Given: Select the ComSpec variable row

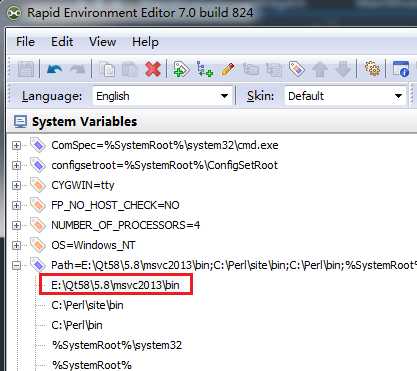Looking at the screenshot, I should click(x=165, y=145).
